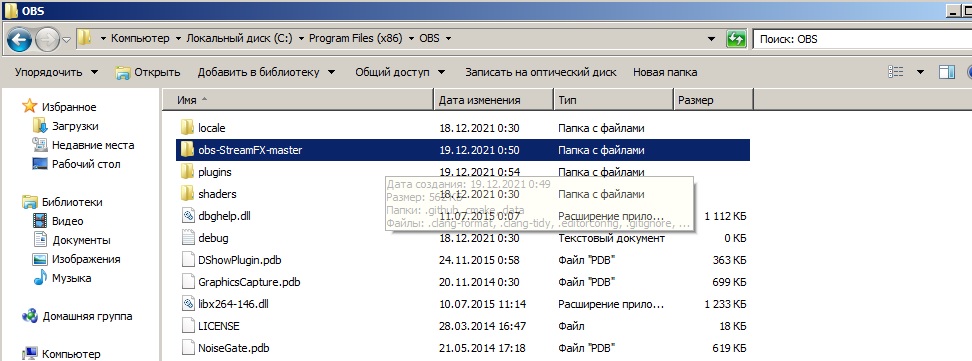Select the plugins folder name
The image size is (972, 361).
[x=214, y=172]
